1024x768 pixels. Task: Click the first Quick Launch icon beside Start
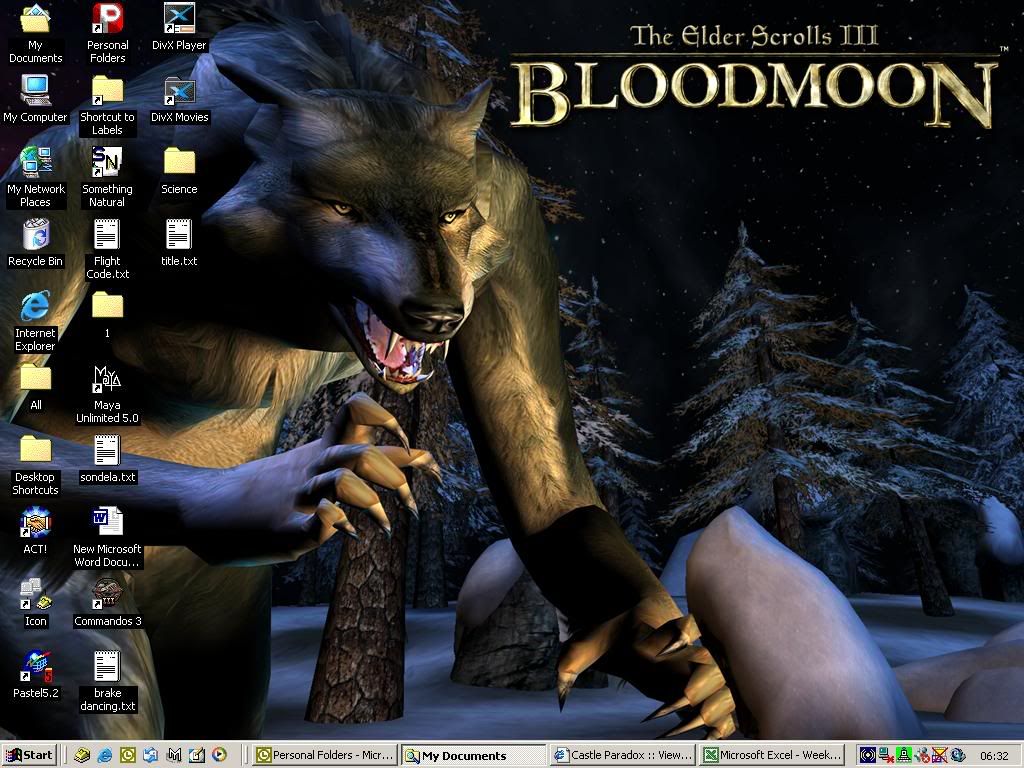click(82, 755)
